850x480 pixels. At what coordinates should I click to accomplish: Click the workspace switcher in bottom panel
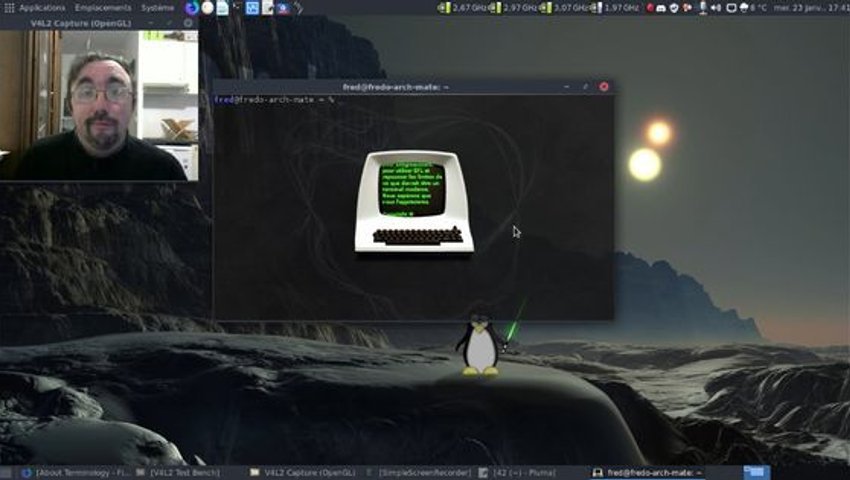click(756, 472)
